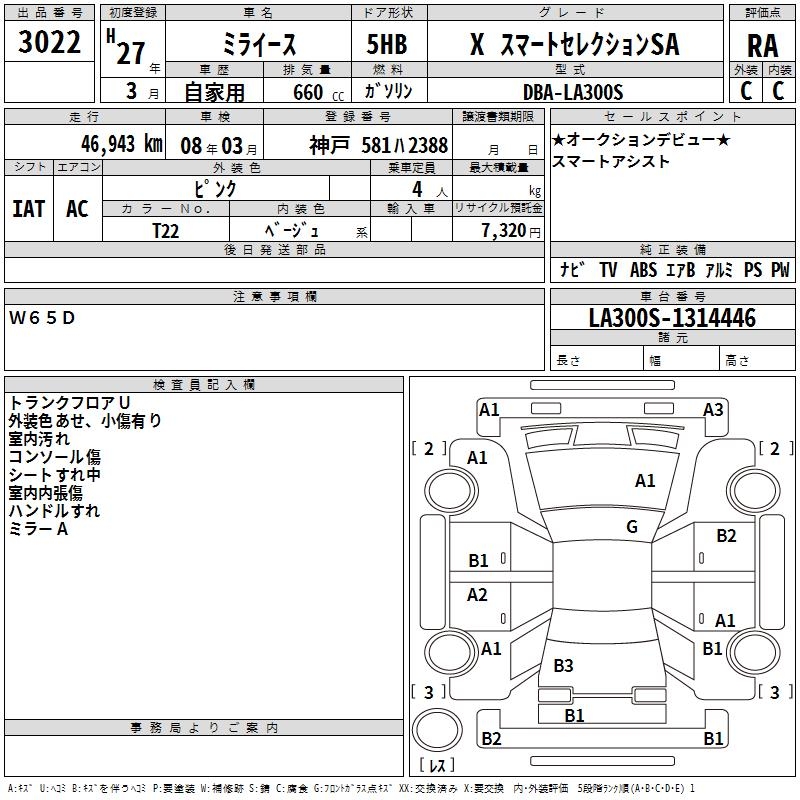Click the 注意事項欄 section header
The width and height of the screenshot is (800, 800).
[x=274, y=296]
